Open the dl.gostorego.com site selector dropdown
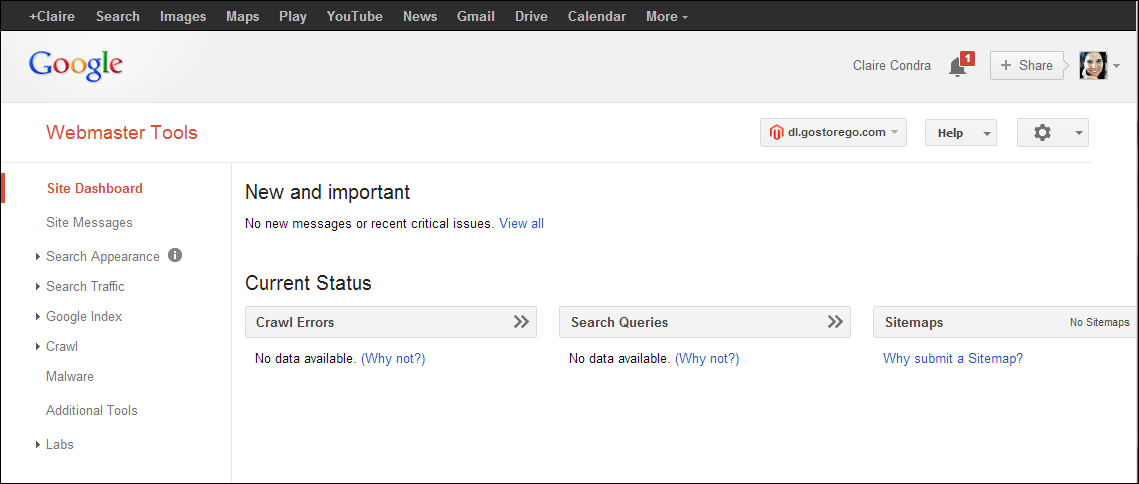The width and height of the screenshot is (1139, 484). tap(833, 132)
